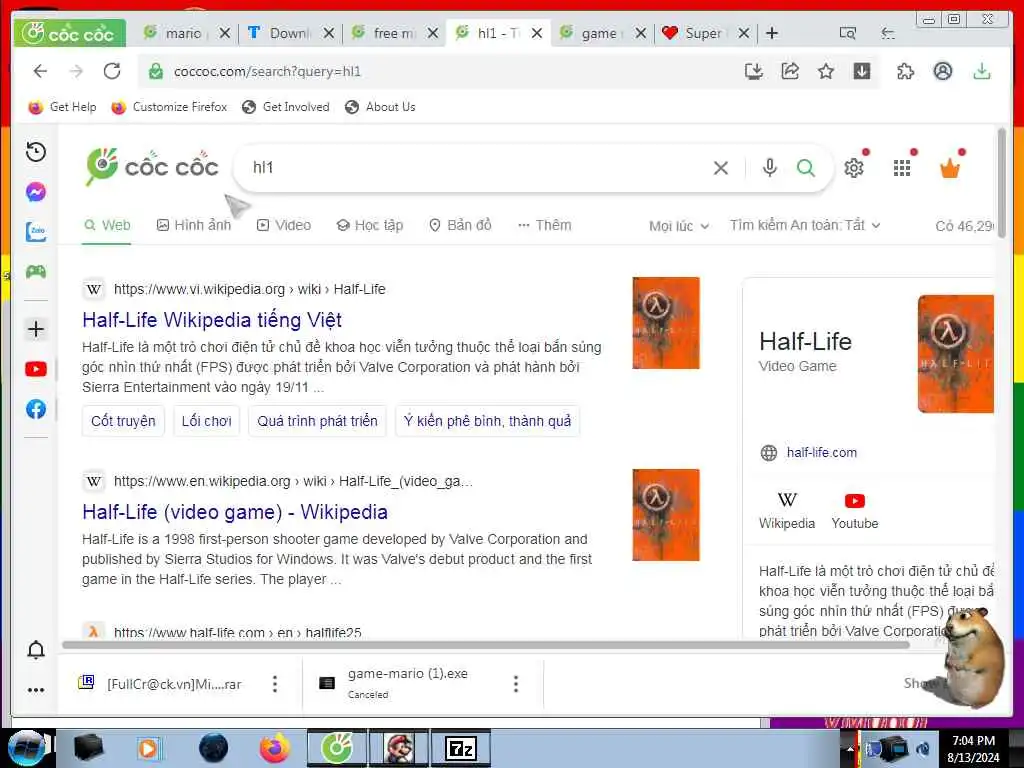1024x768 pixels.
Task: Open search settings gear
Action: pos(854,168)
